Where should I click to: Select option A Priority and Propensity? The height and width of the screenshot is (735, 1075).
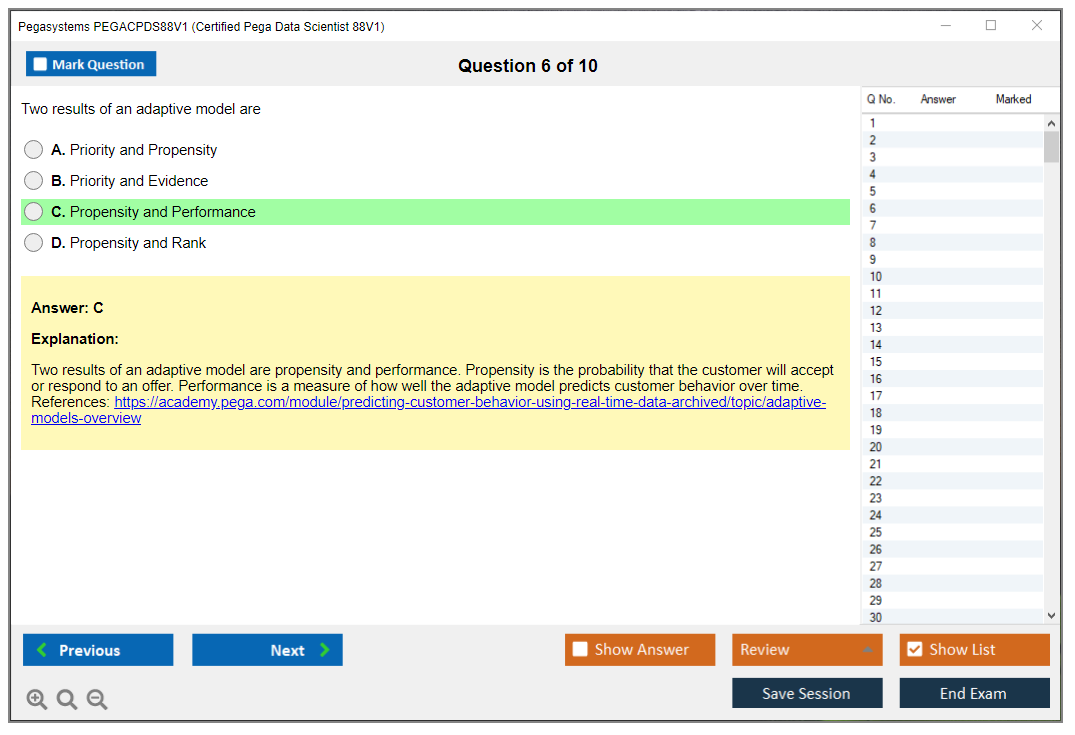(x=34, y=150)
